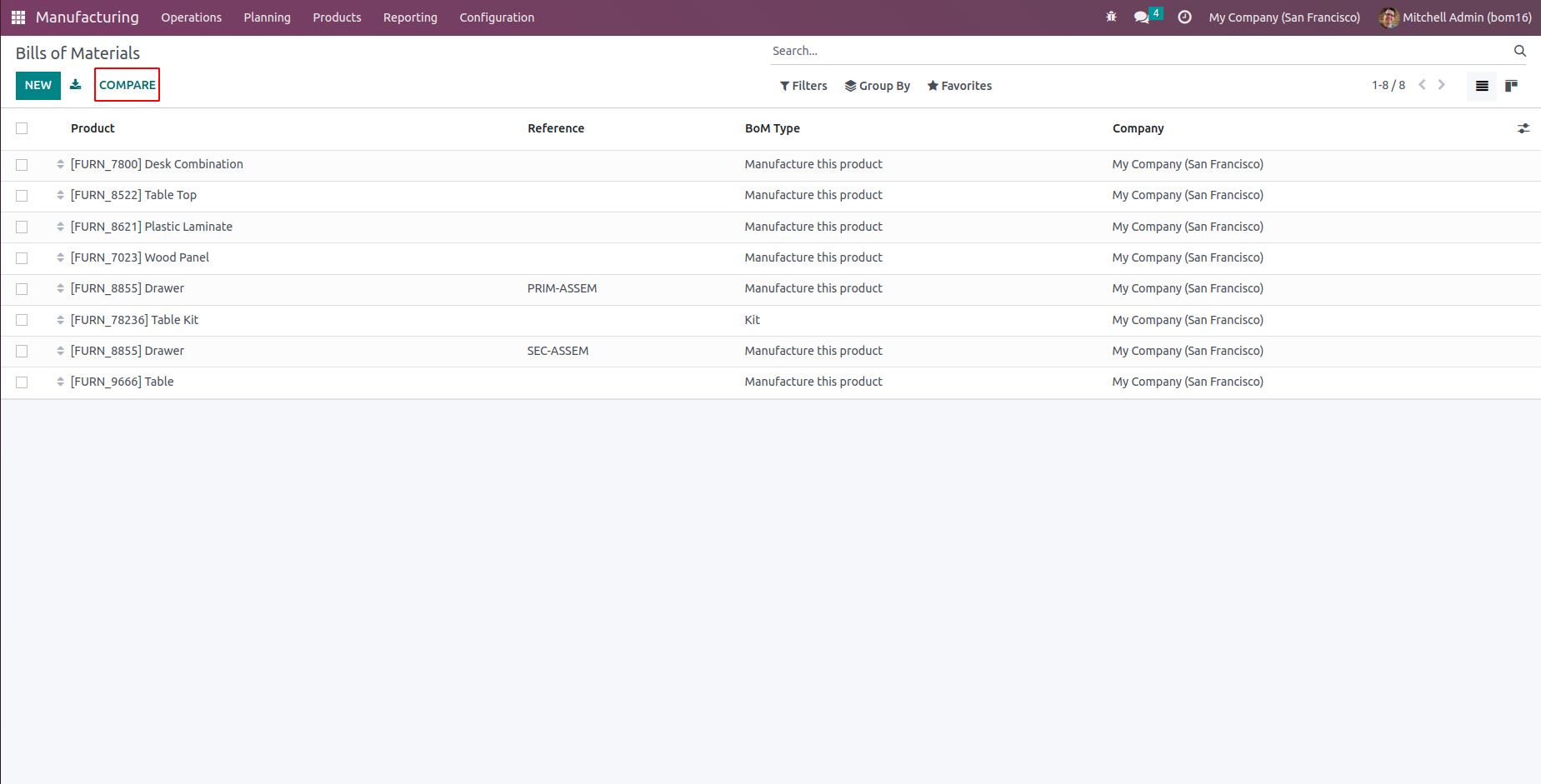Image resolution: width=1541 pixels, height=784 pixels.
Task: Click the SEC-ASSEM reference cell
Action: 558,351
